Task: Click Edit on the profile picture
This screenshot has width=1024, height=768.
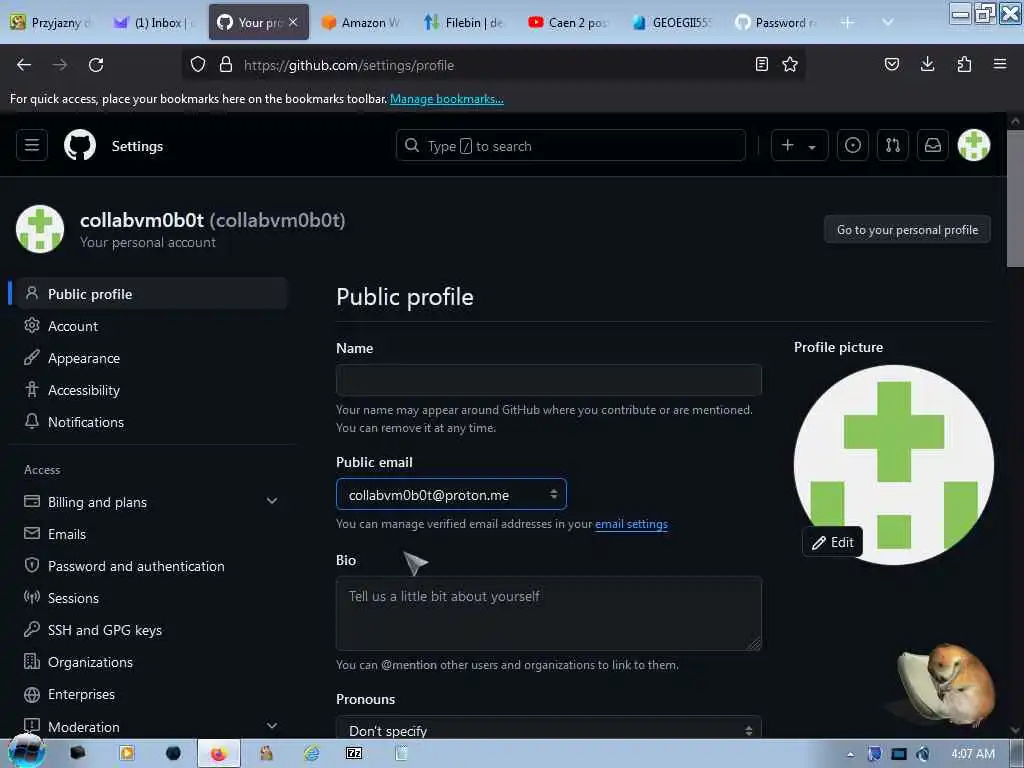Action: coord(833,542)
